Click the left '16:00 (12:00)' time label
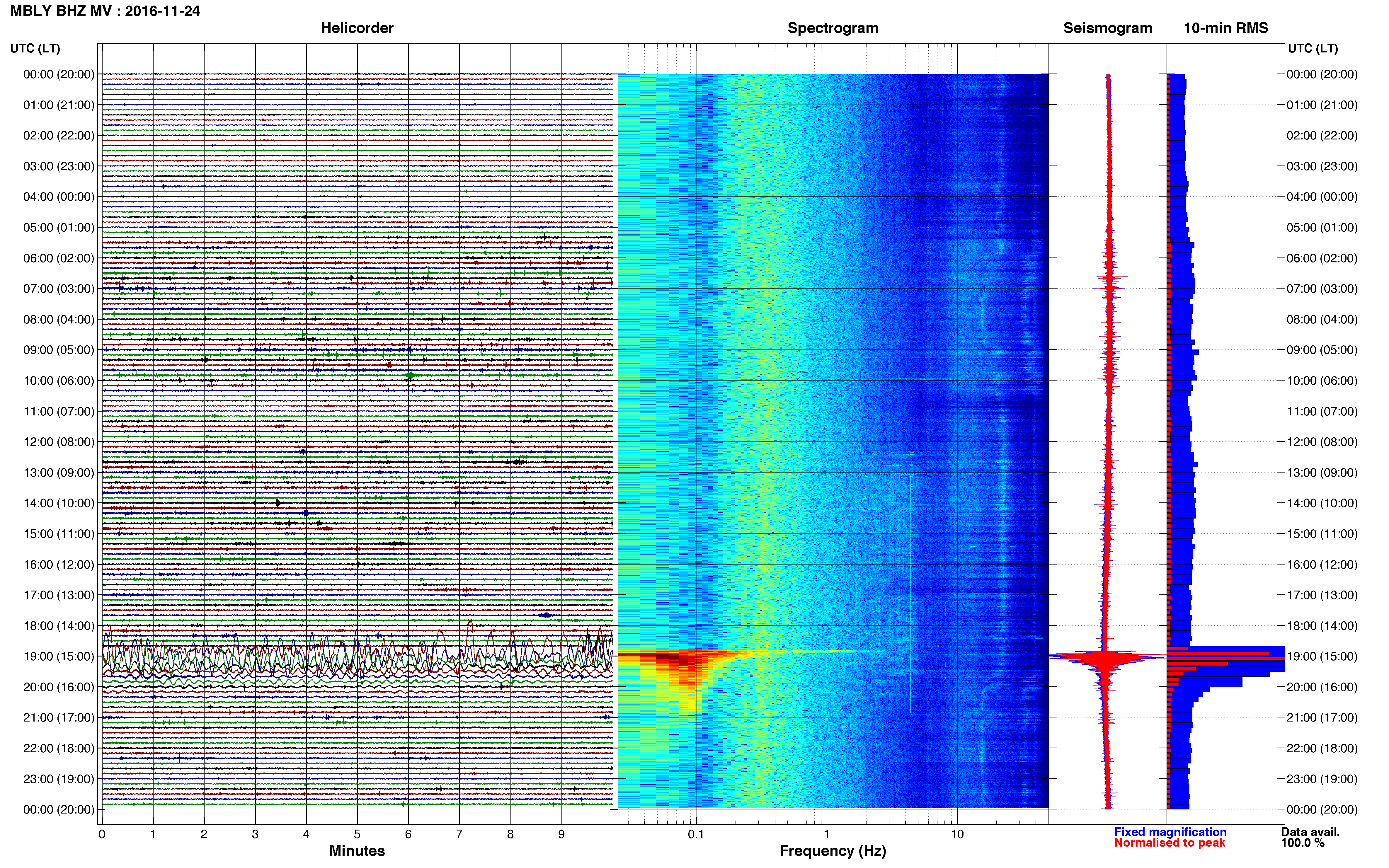Screen dimensions: 1389x868 (x=59, y=565)
